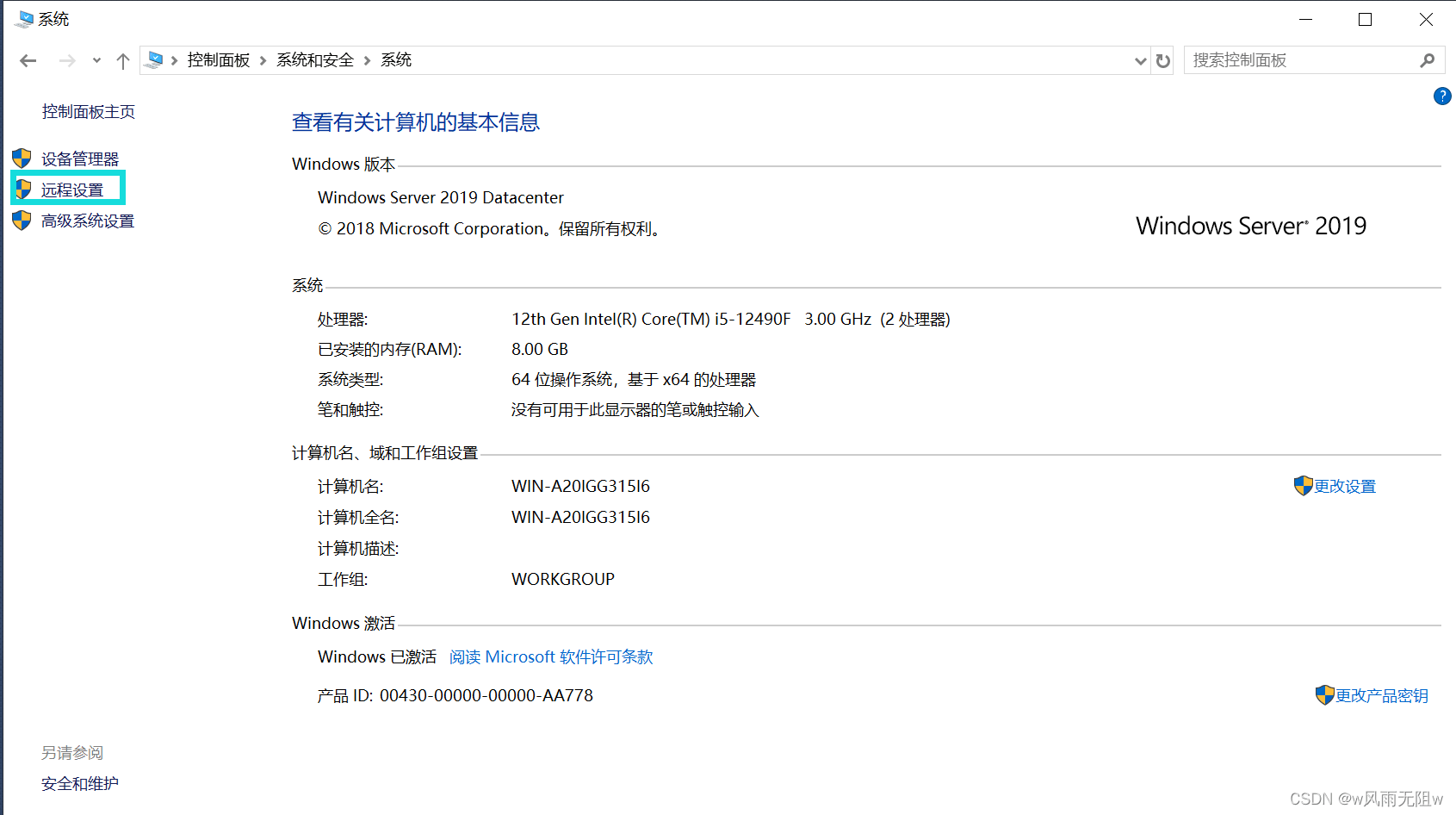Open 高级系统设置 link
Viewport: 1456px width, 815px height.
click(x=88, y=221)
